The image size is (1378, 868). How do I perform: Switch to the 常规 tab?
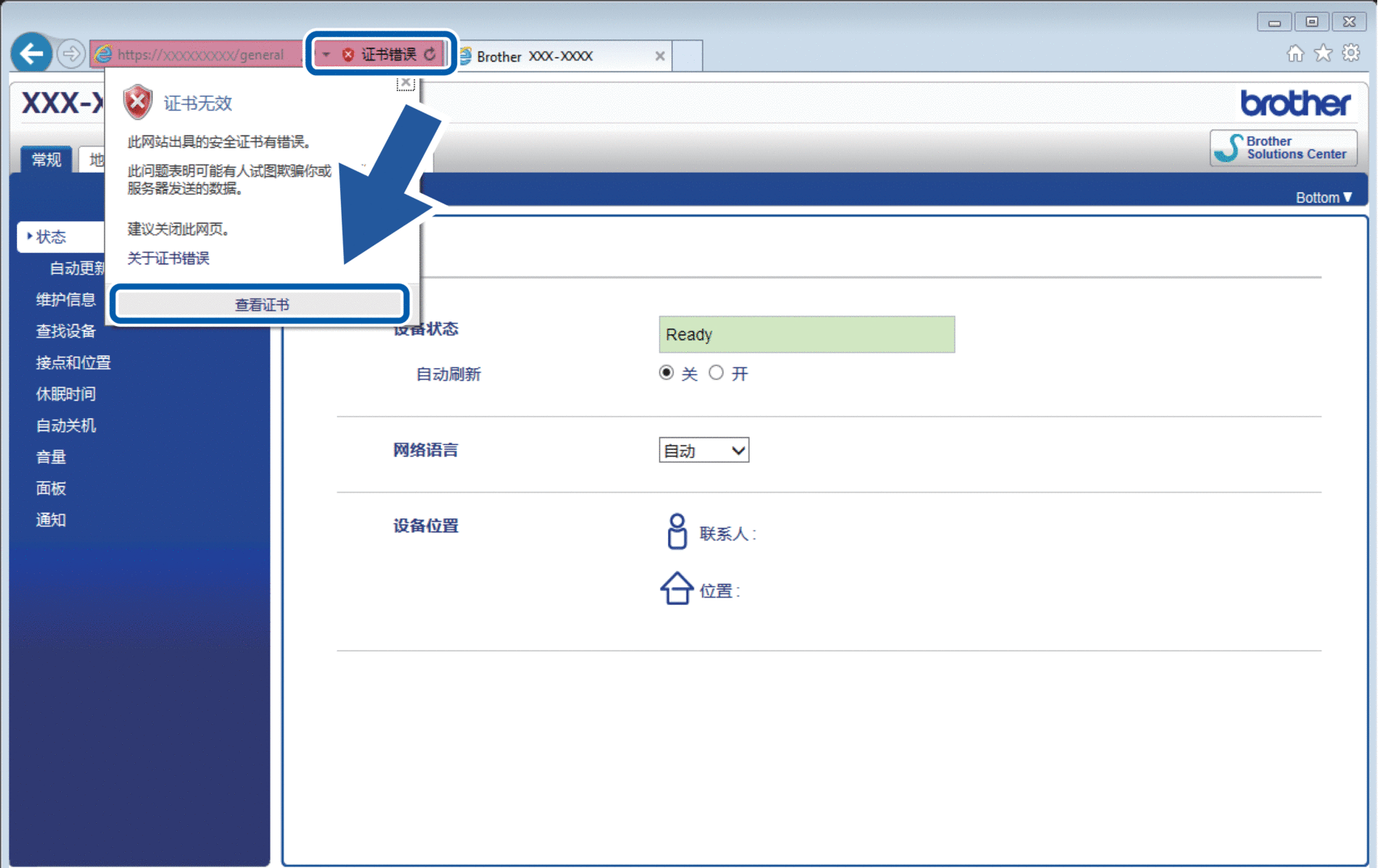pos(46,160)
